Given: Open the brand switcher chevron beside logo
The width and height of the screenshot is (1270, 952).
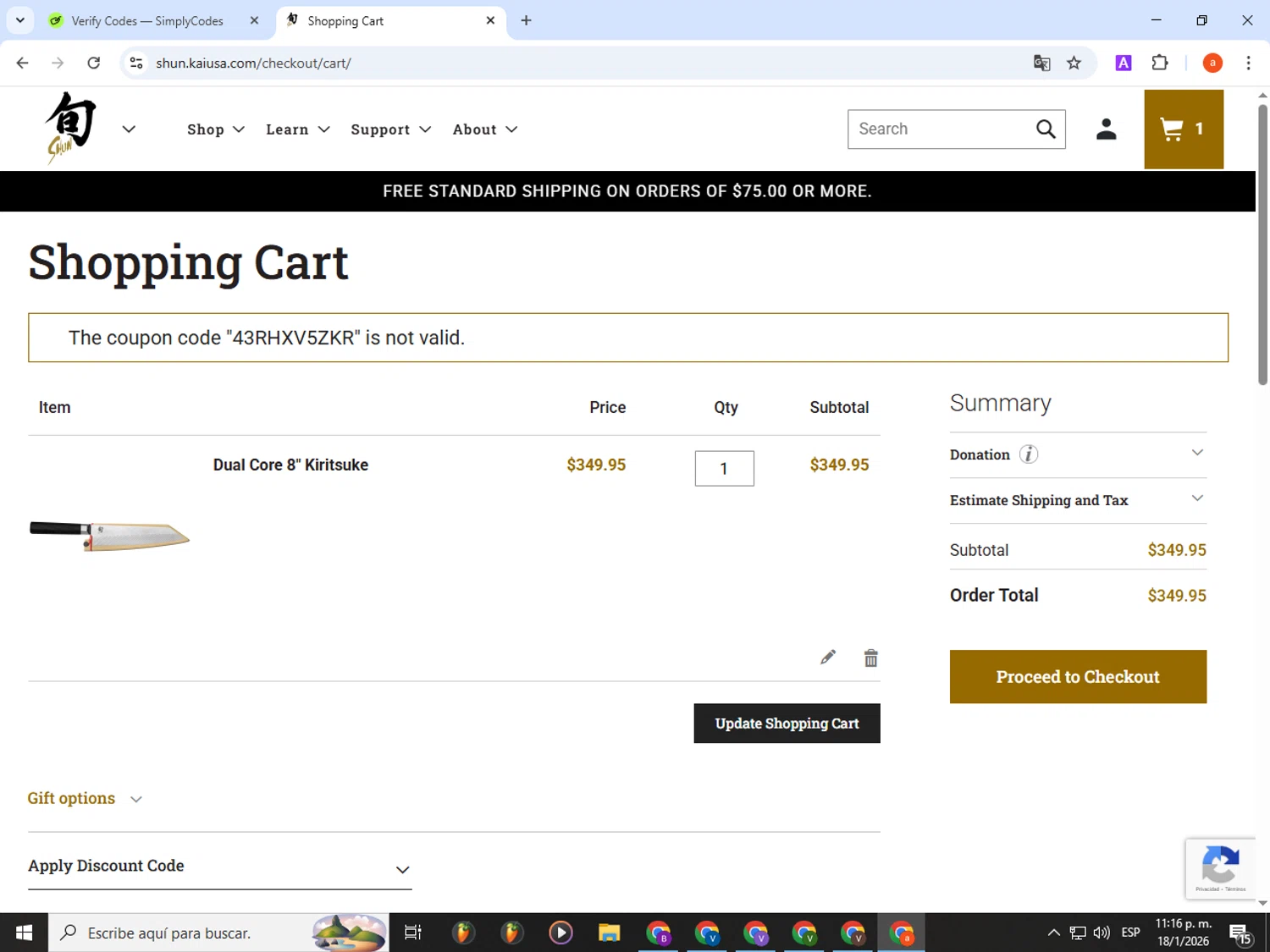Looking at the screenshot, I should point(129,129).
